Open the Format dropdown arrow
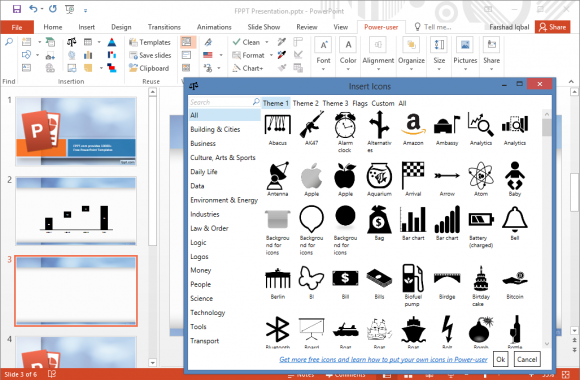The width and height of the screenshot is (580, 380). (x=271, y=56)
